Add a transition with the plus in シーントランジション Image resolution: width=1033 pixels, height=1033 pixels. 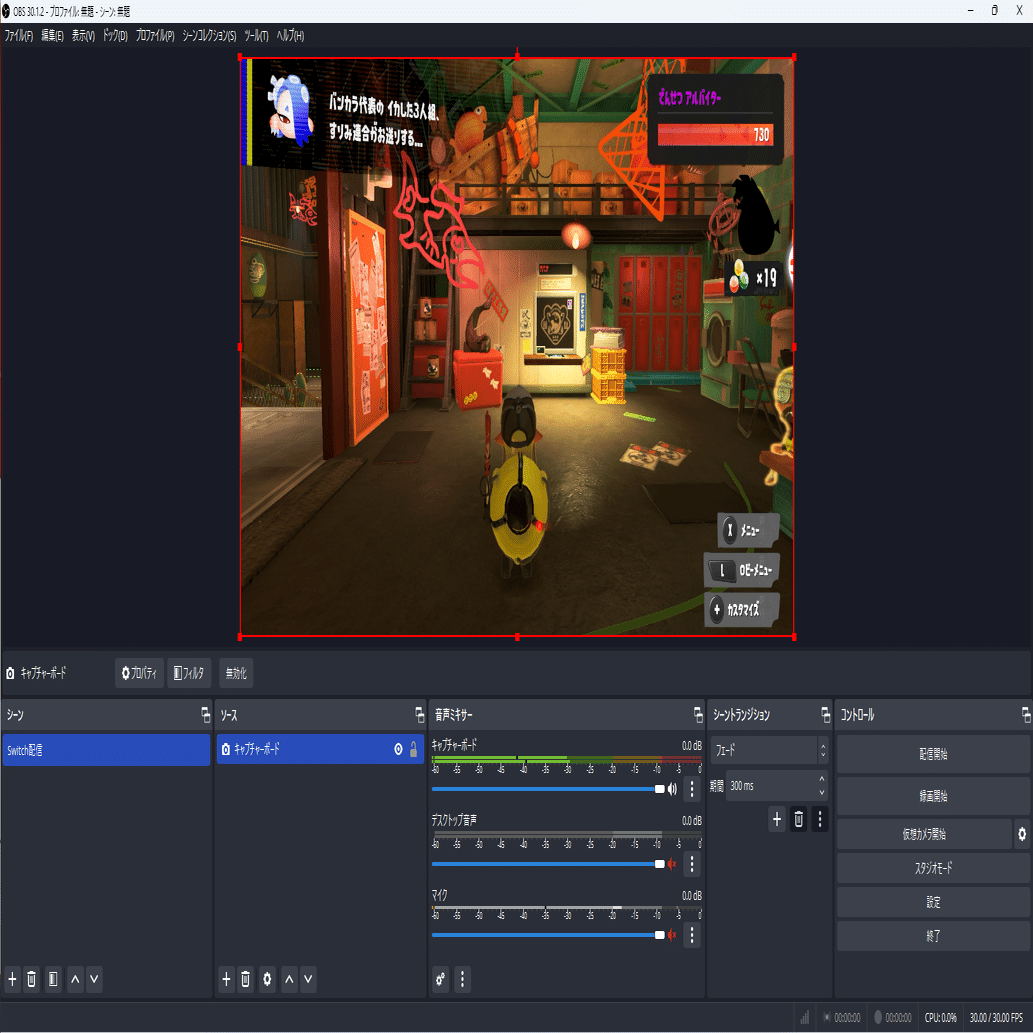pos(777,819)
